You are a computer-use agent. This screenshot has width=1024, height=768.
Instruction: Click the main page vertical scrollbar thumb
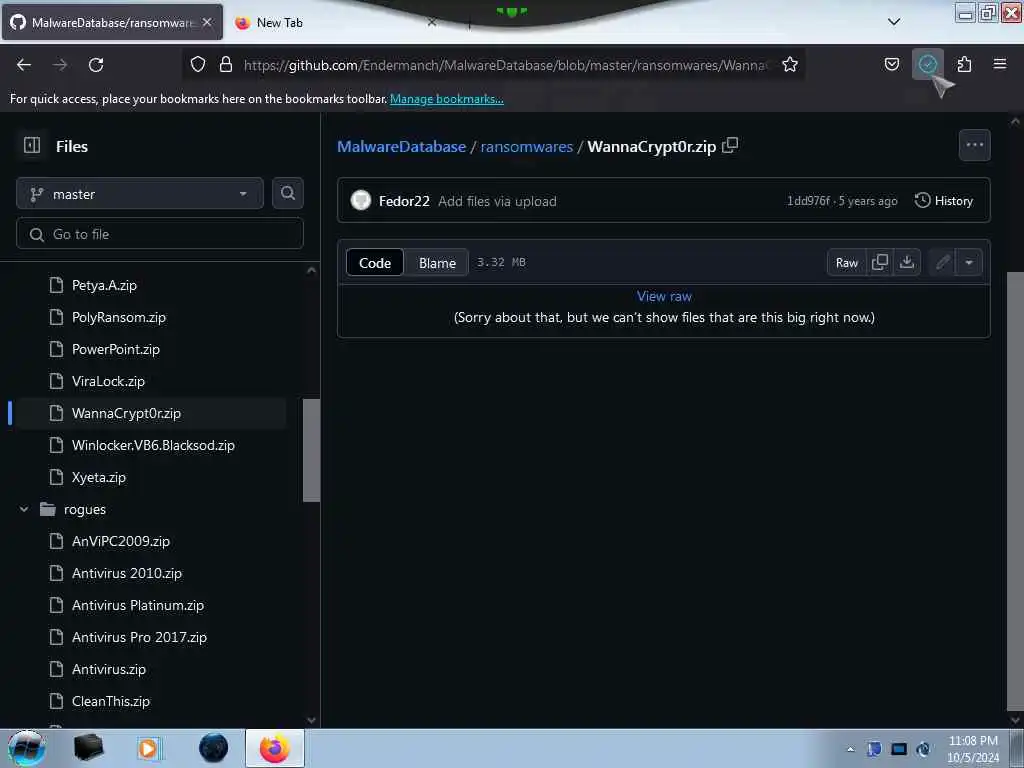click(1016, 490)
